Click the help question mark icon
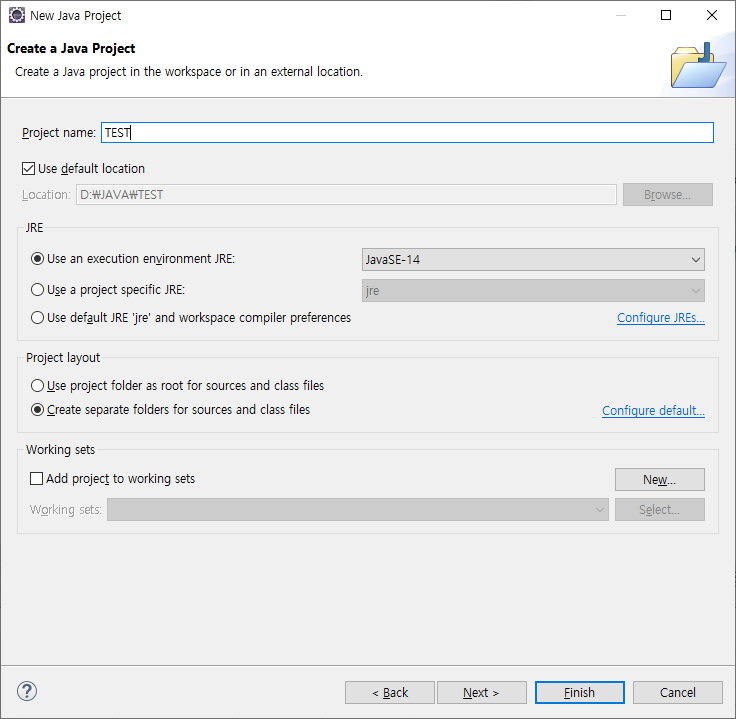The height and width of the screenshot is (719, 736). click(27, 691)
